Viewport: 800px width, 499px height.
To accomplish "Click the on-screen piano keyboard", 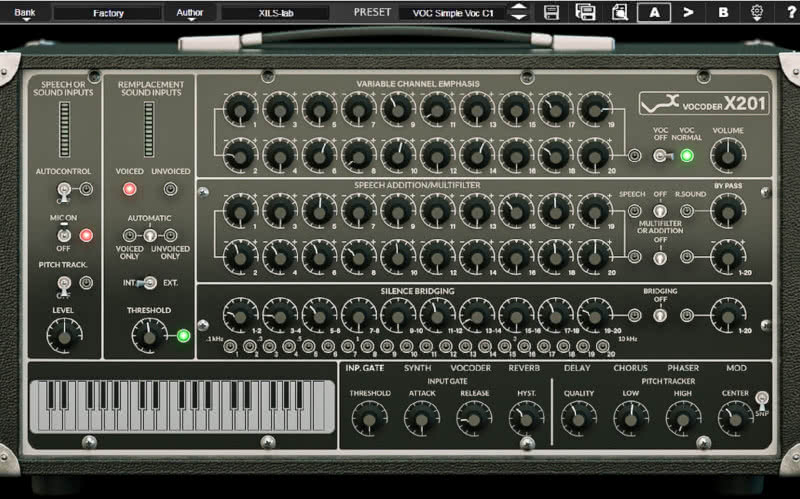I will pos(182,407).
